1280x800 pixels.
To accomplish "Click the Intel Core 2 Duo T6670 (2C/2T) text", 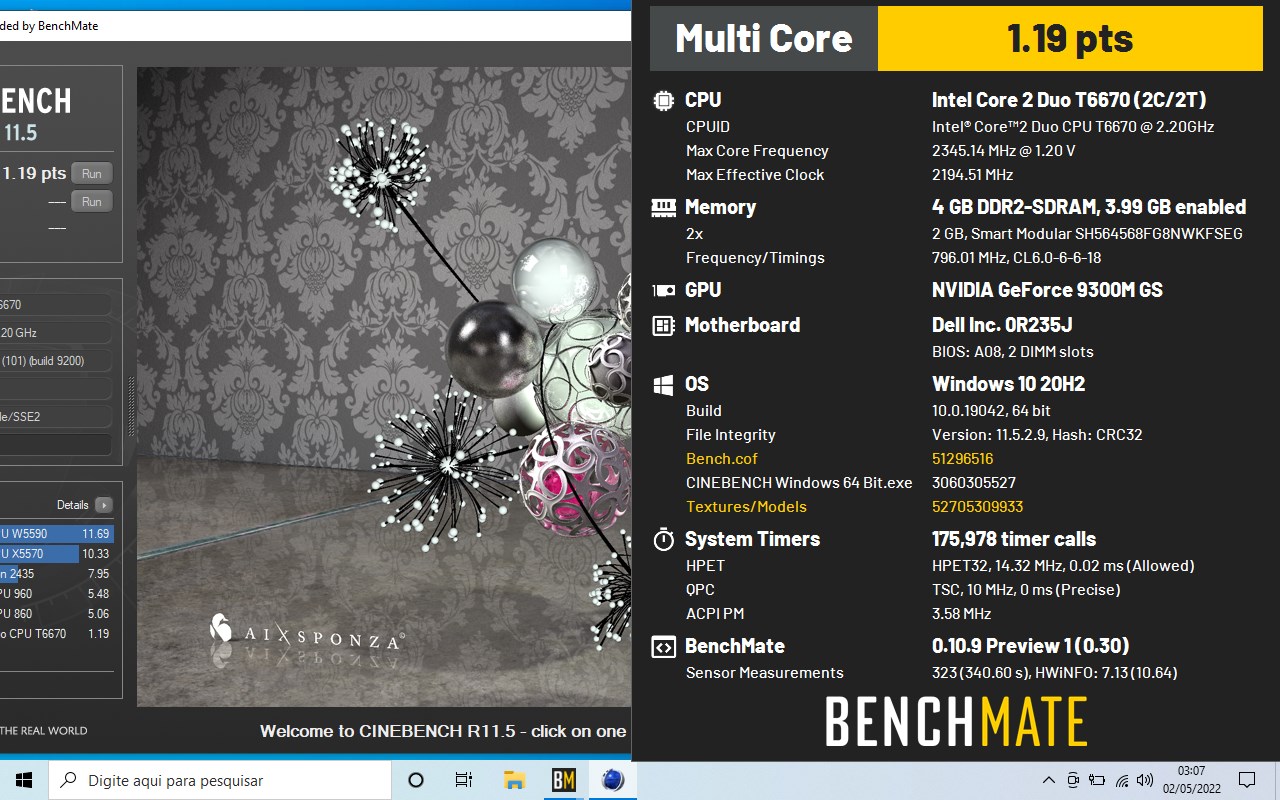I will point(1069,100).
